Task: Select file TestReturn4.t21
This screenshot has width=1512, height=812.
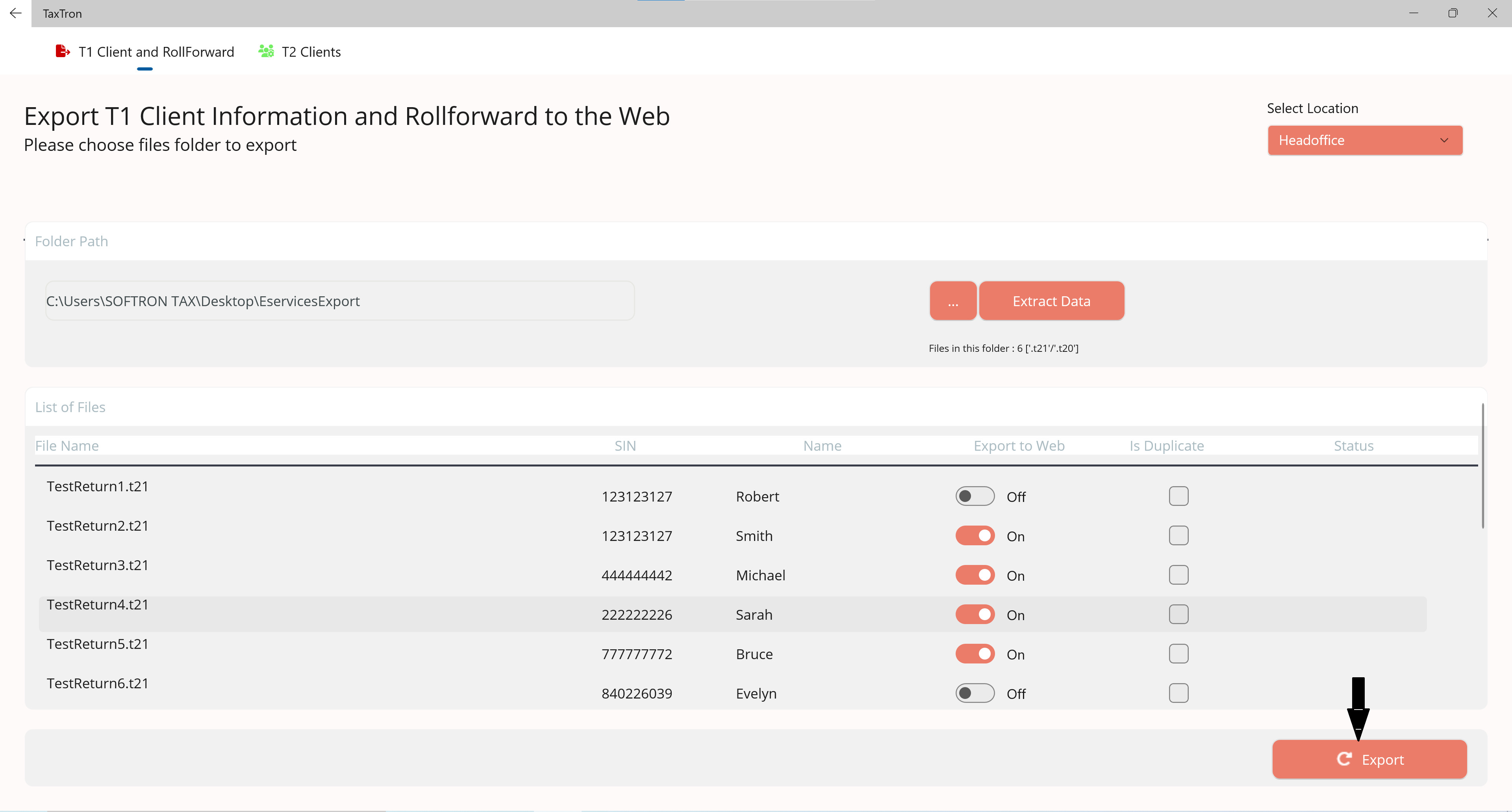Action: pyautogui.click(x=97, y=604)
